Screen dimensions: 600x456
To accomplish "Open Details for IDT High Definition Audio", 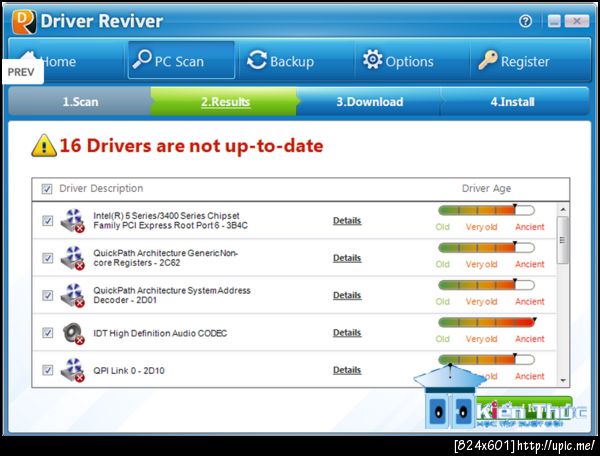I will (x=347, y=333).
